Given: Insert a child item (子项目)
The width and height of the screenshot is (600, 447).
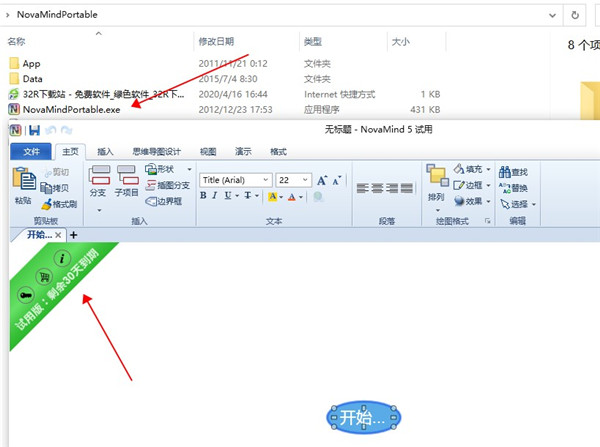Looking at the screenshot, I should (128, 181).
